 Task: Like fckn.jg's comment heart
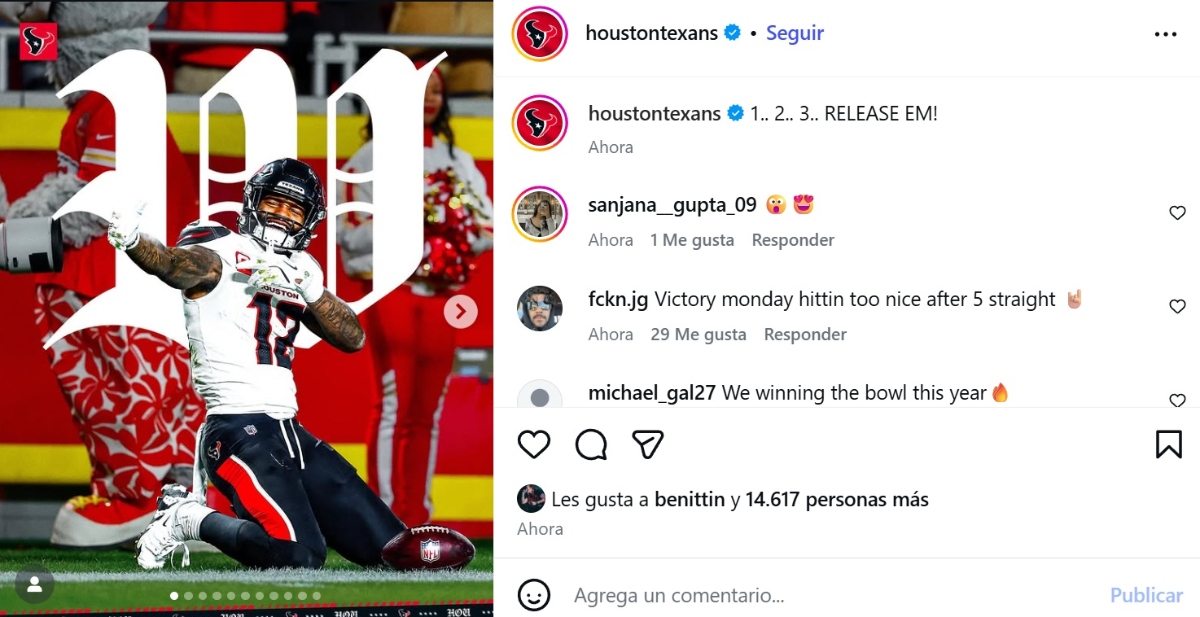pyautogui.click(x=1177, y=307)
